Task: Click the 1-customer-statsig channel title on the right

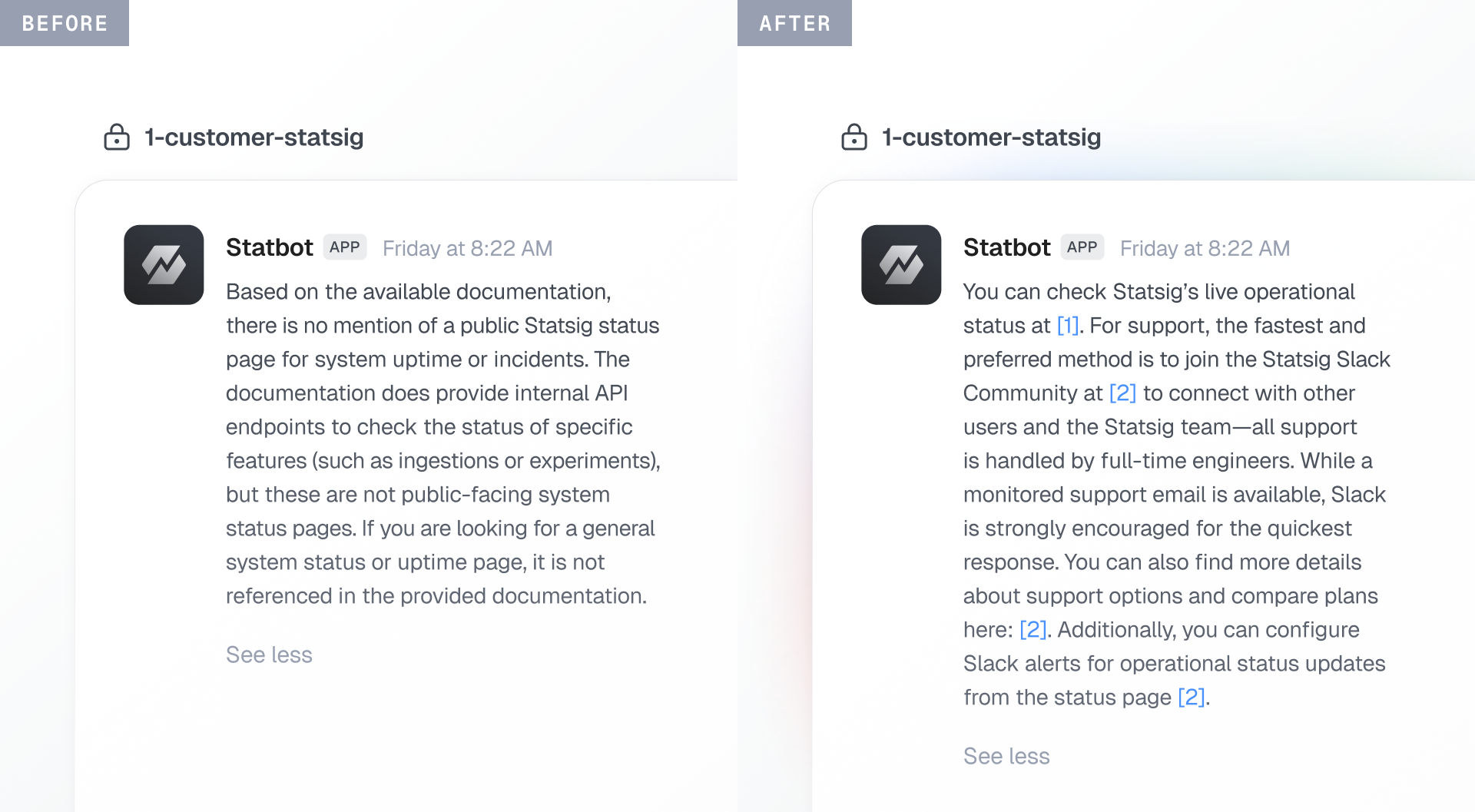Action: (x=990, y=138)
